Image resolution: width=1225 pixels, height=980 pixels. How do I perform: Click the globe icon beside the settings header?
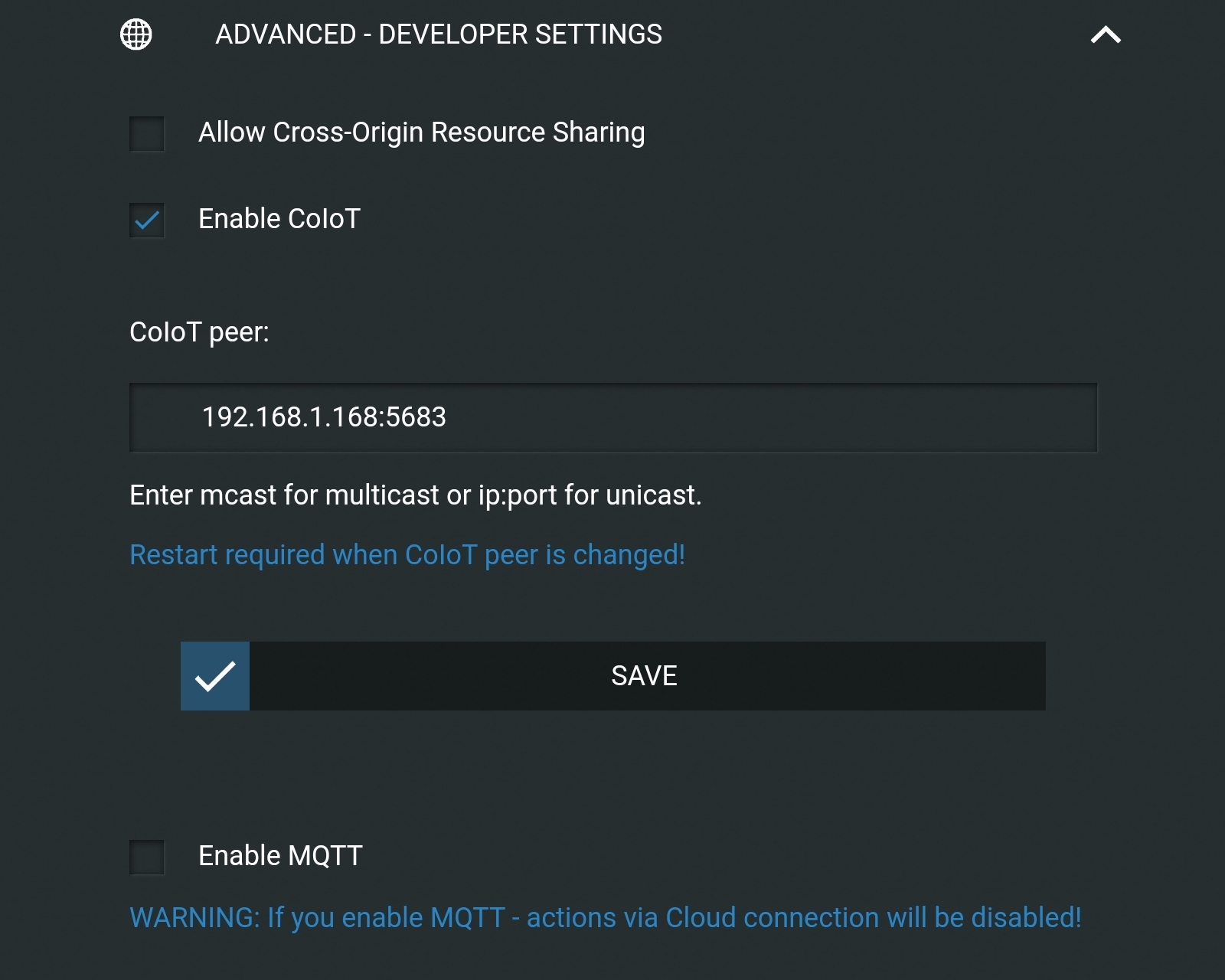pos(136,34)
